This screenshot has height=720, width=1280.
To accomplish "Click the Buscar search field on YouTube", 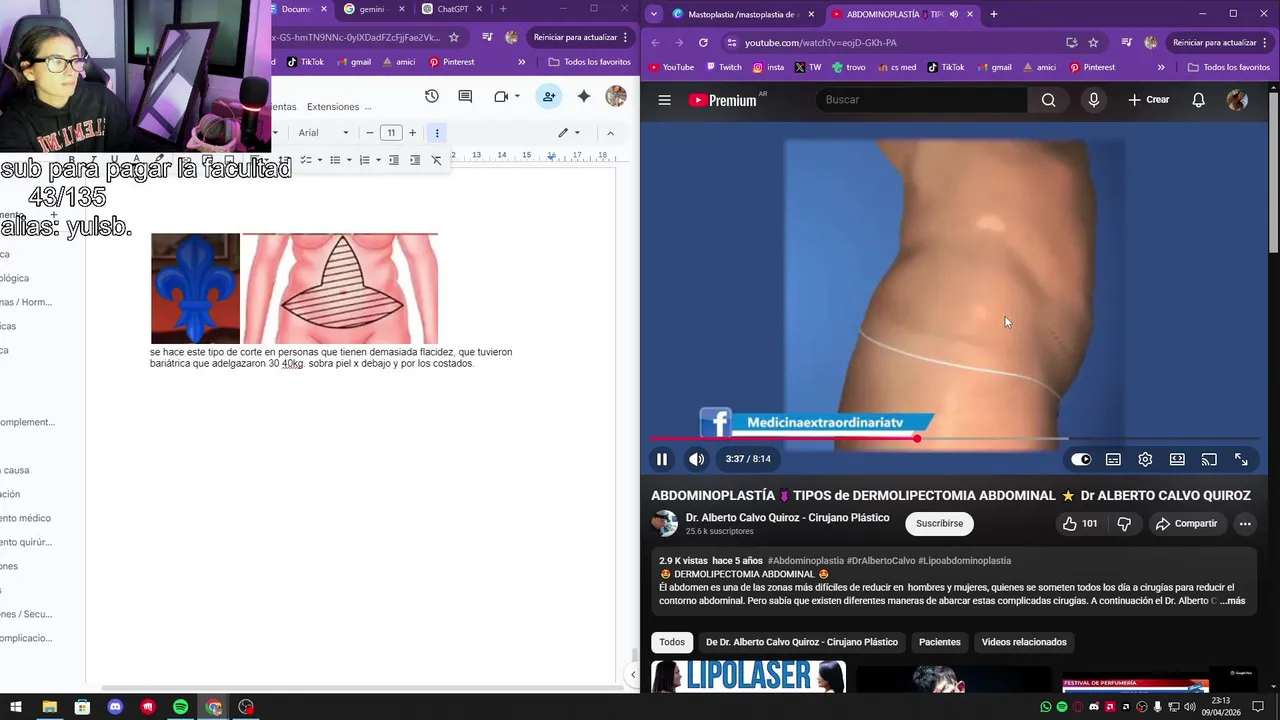I will click(921, 100).
